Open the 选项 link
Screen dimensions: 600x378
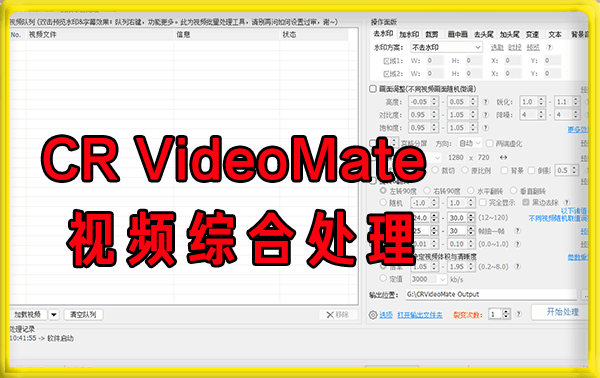tap(386, 315)
